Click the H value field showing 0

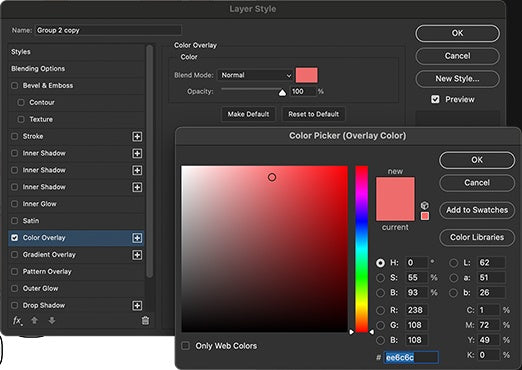(x=417, y=263)
